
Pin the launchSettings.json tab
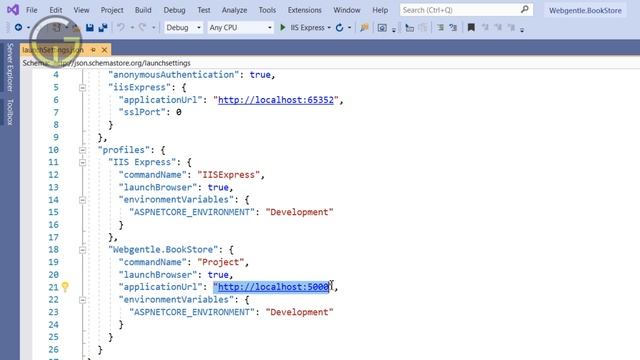pyautogui.click(x=93, y=50)
